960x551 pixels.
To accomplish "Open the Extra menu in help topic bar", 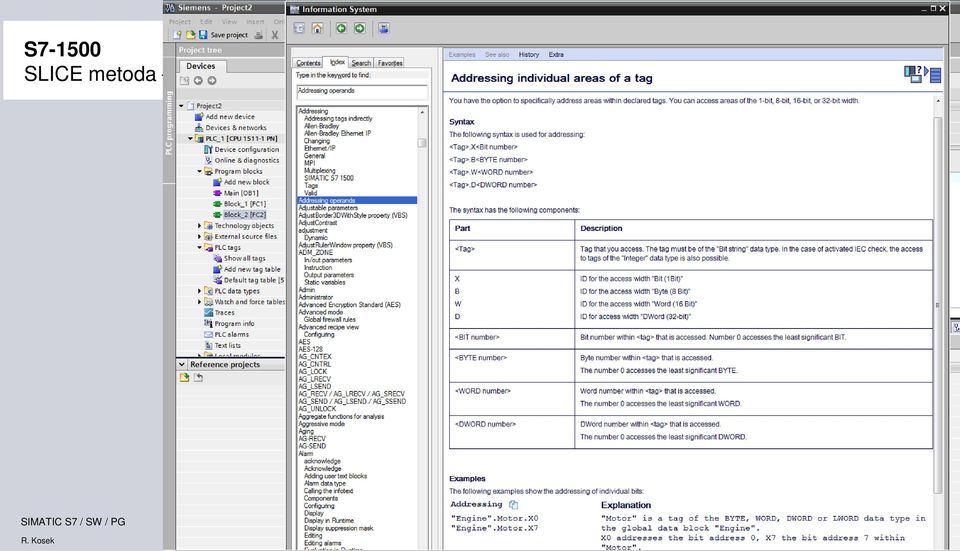I will [556, 54].
